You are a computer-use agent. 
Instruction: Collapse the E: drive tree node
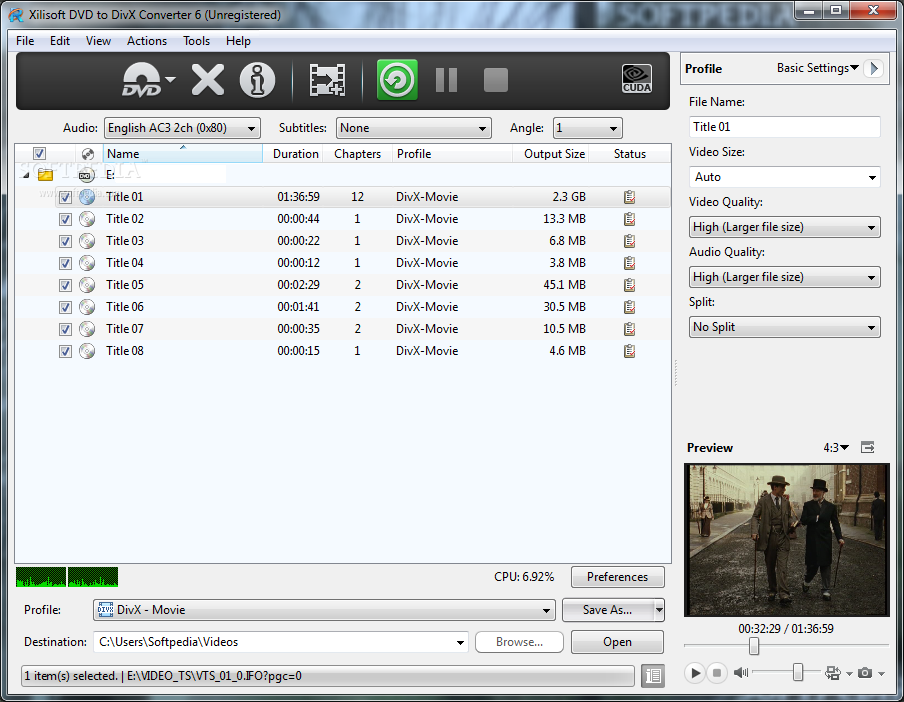click(x=25, y=175)
